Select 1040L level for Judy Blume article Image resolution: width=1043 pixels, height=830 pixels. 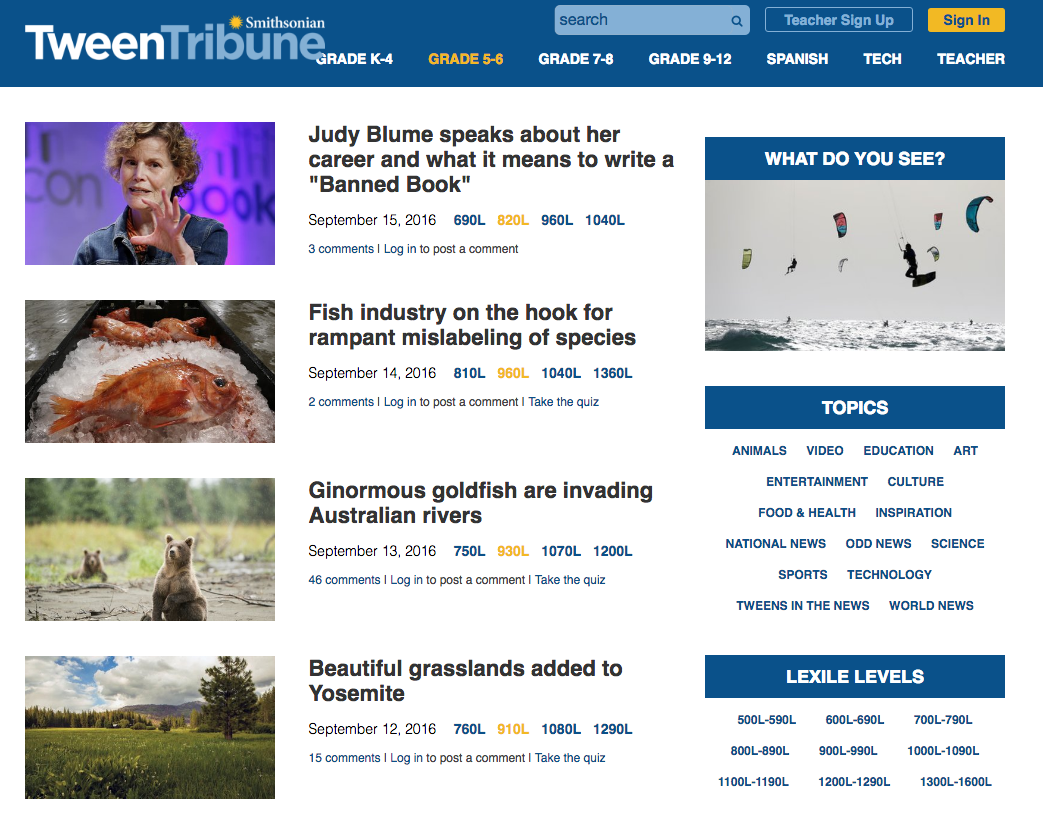coord(605,220)
